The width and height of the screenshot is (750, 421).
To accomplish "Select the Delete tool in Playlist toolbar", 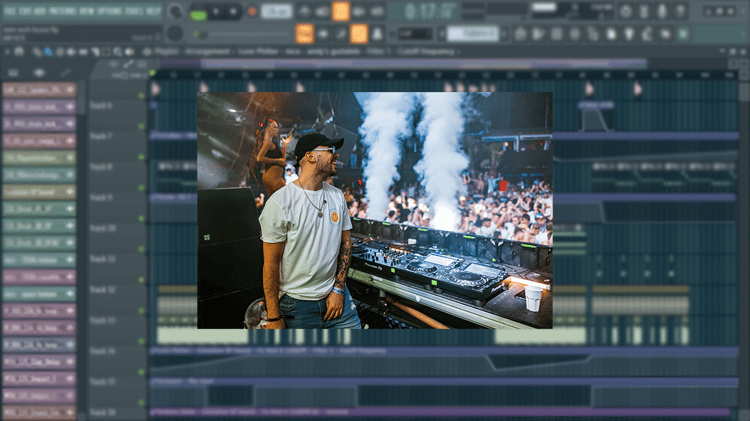I will tap(59, 52).
